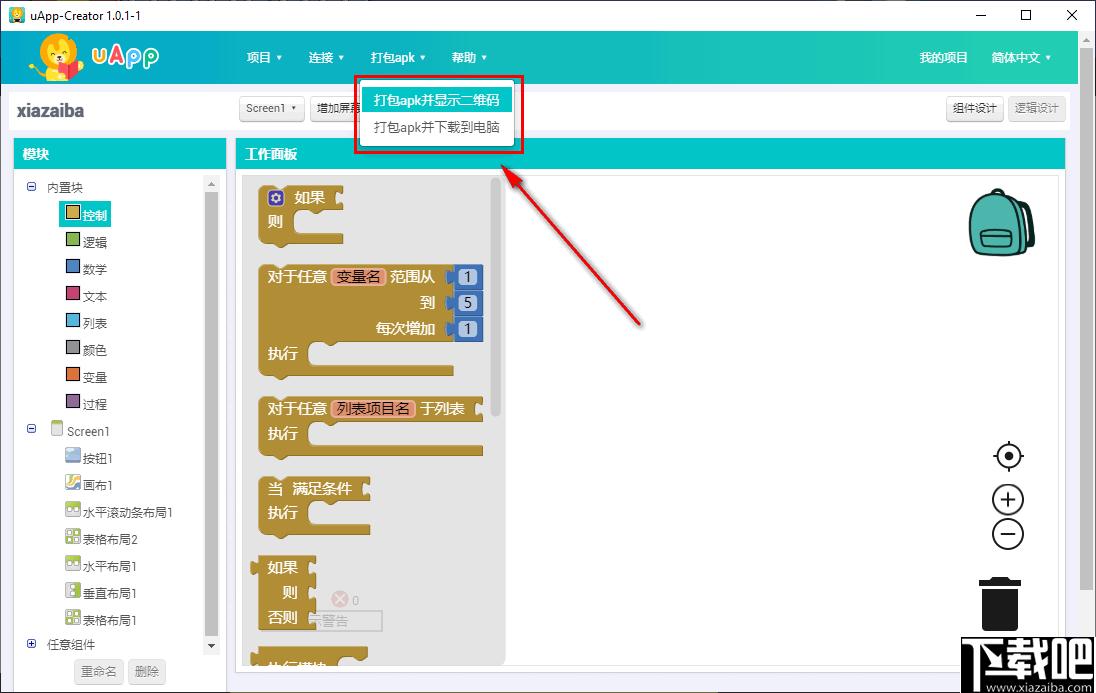
Task: Click the Screen1 tree node icon
Action: coord(57,429)
